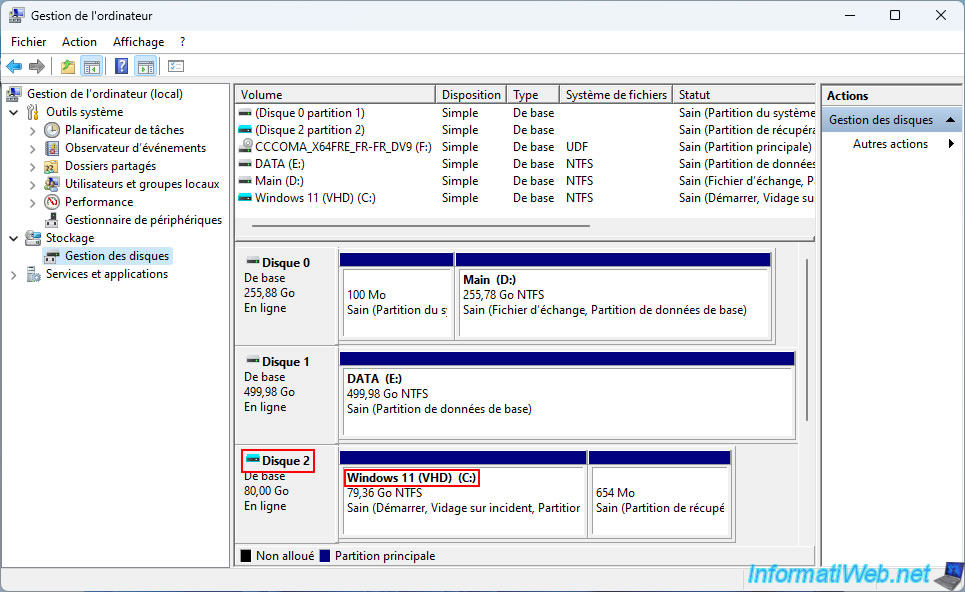The height and width of the screenshot is (592, 965).
Task: Click the volume icon for Windows 11 (VHD) (C:) row
Action: pyautogui.click(x=245, y=198)
